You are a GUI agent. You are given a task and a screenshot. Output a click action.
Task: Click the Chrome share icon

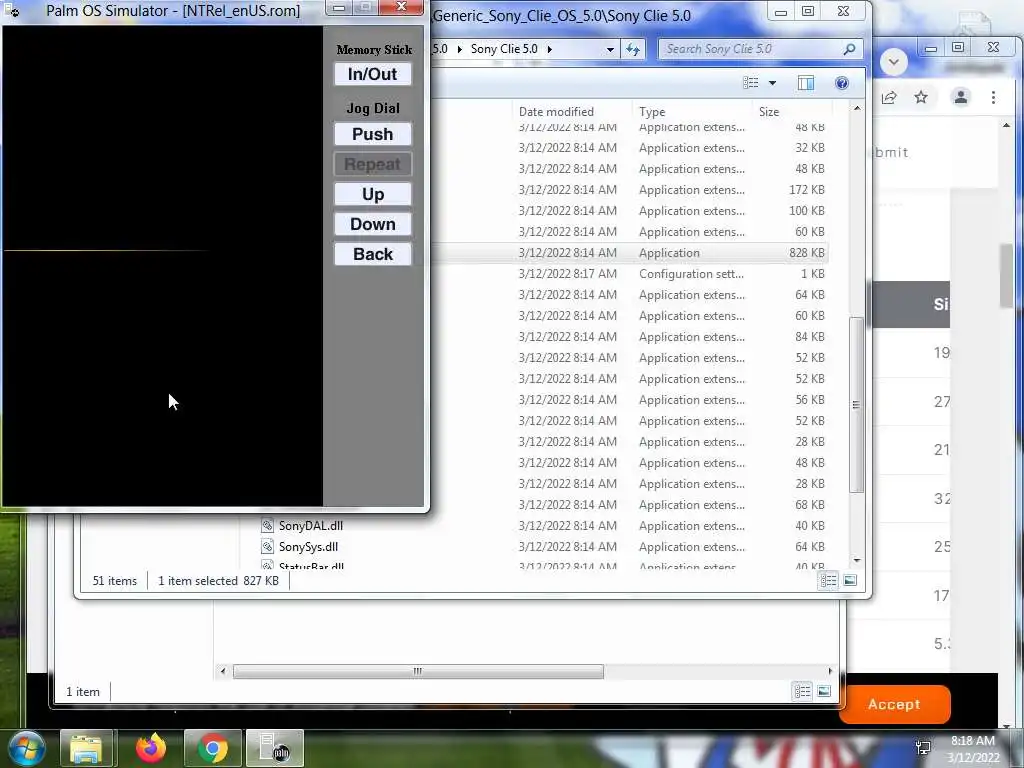pos(888,98)
